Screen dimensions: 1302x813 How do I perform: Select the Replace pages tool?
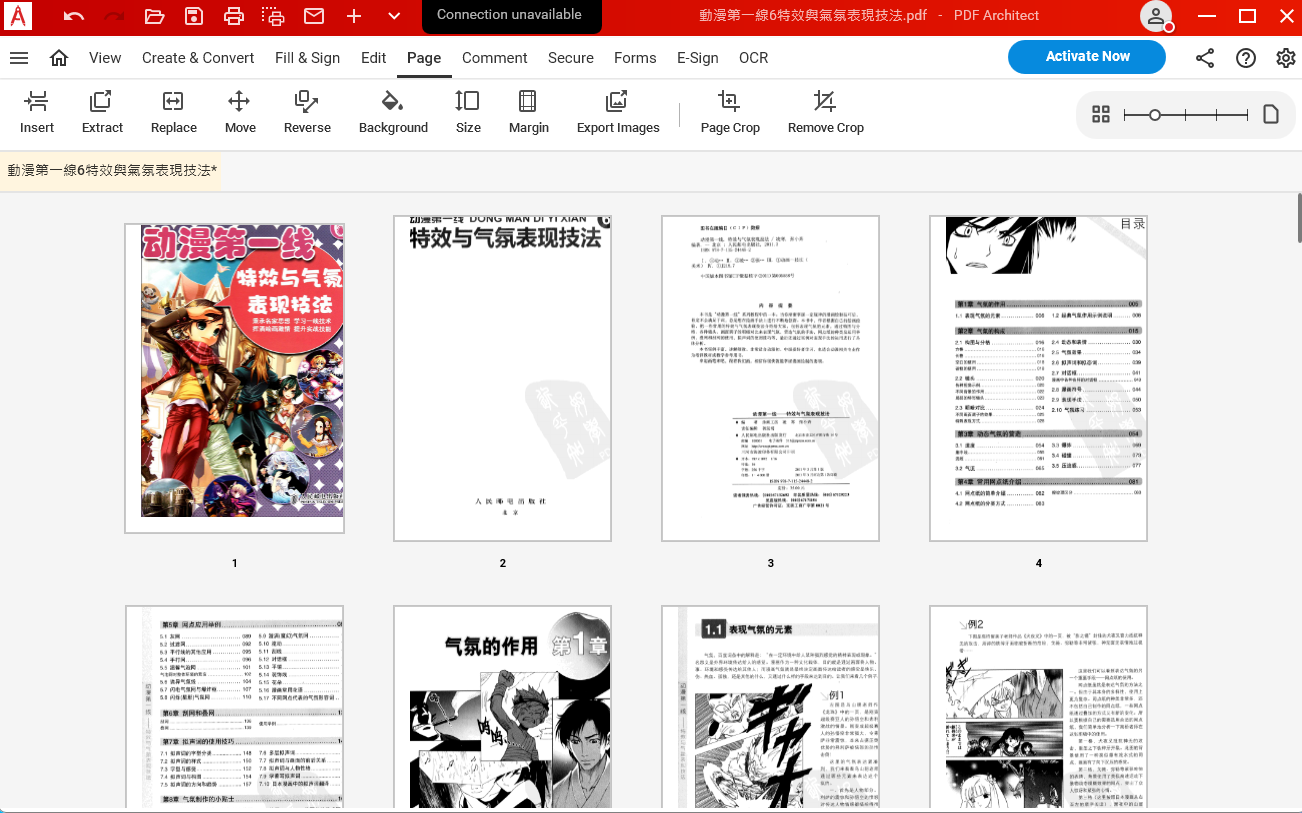(174, 112)
